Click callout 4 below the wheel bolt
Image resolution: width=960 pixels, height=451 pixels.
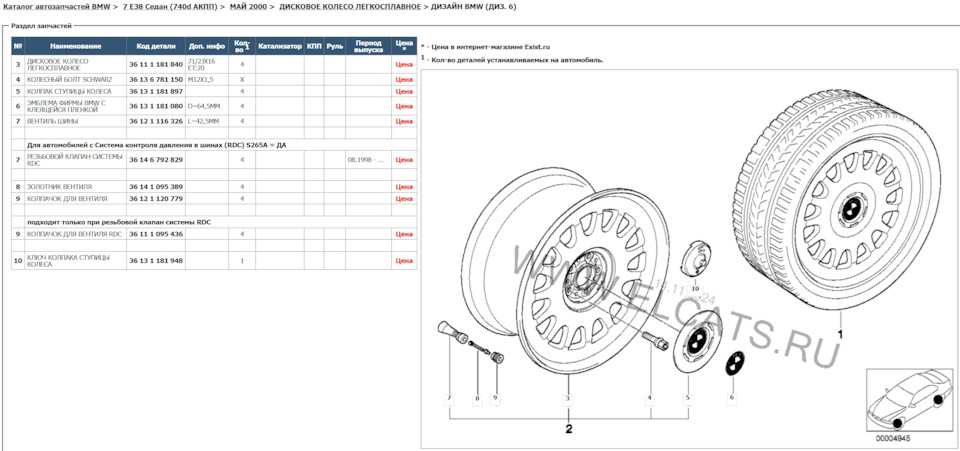650,398
